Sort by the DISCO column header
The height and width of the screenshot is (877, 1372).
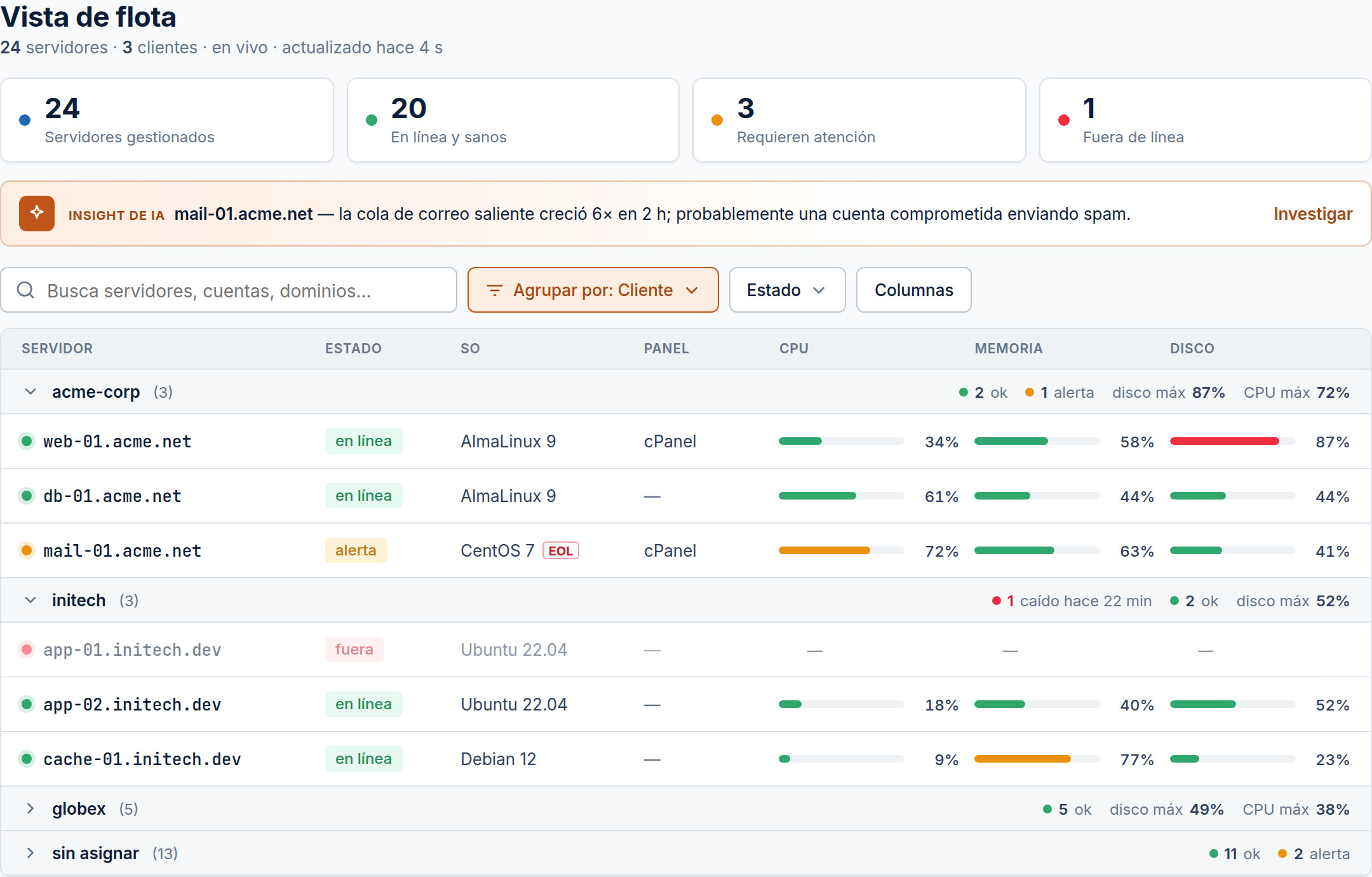point(1192,348)
